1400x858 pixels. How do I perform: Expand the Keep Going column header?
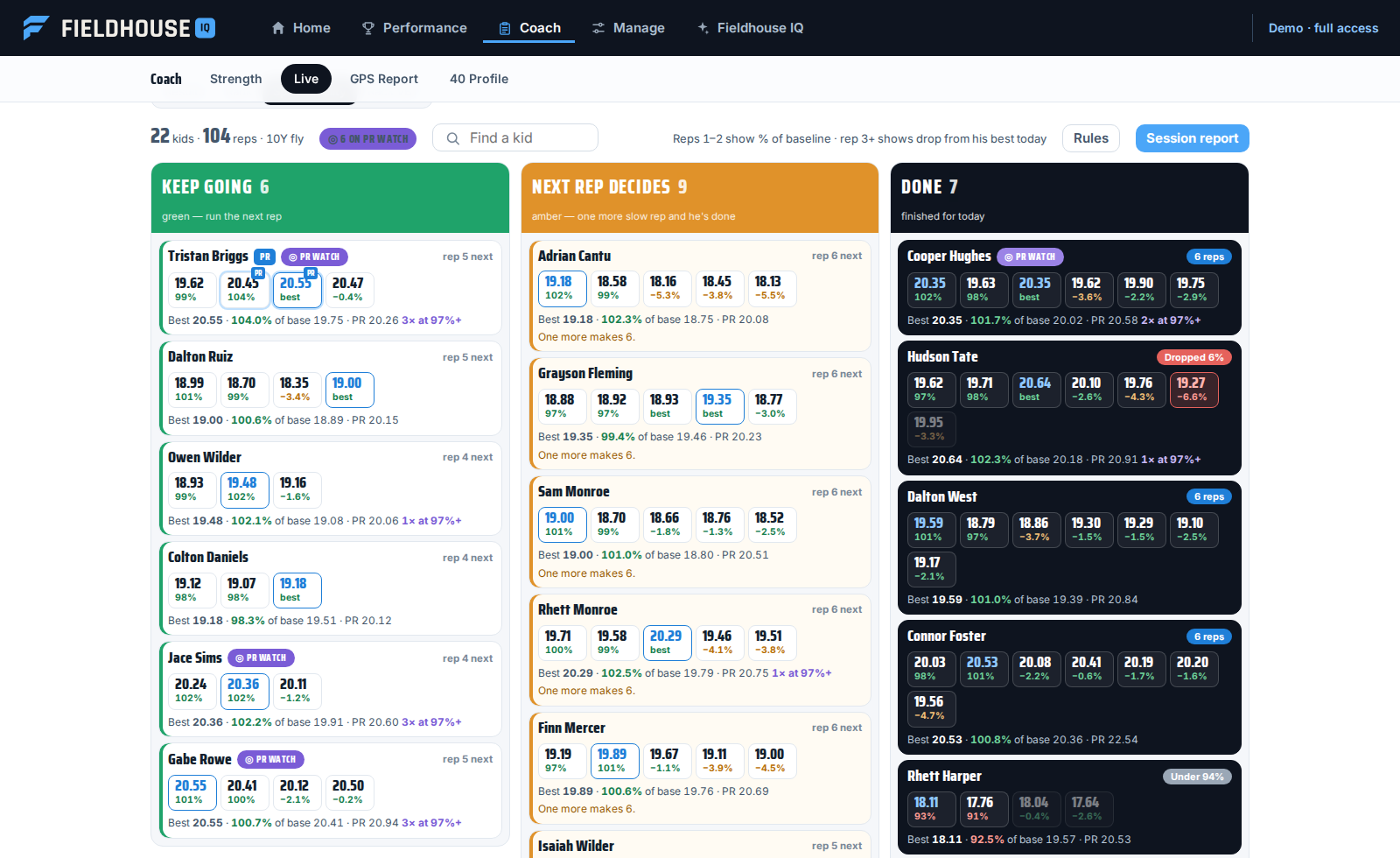(x=330, y=198)
